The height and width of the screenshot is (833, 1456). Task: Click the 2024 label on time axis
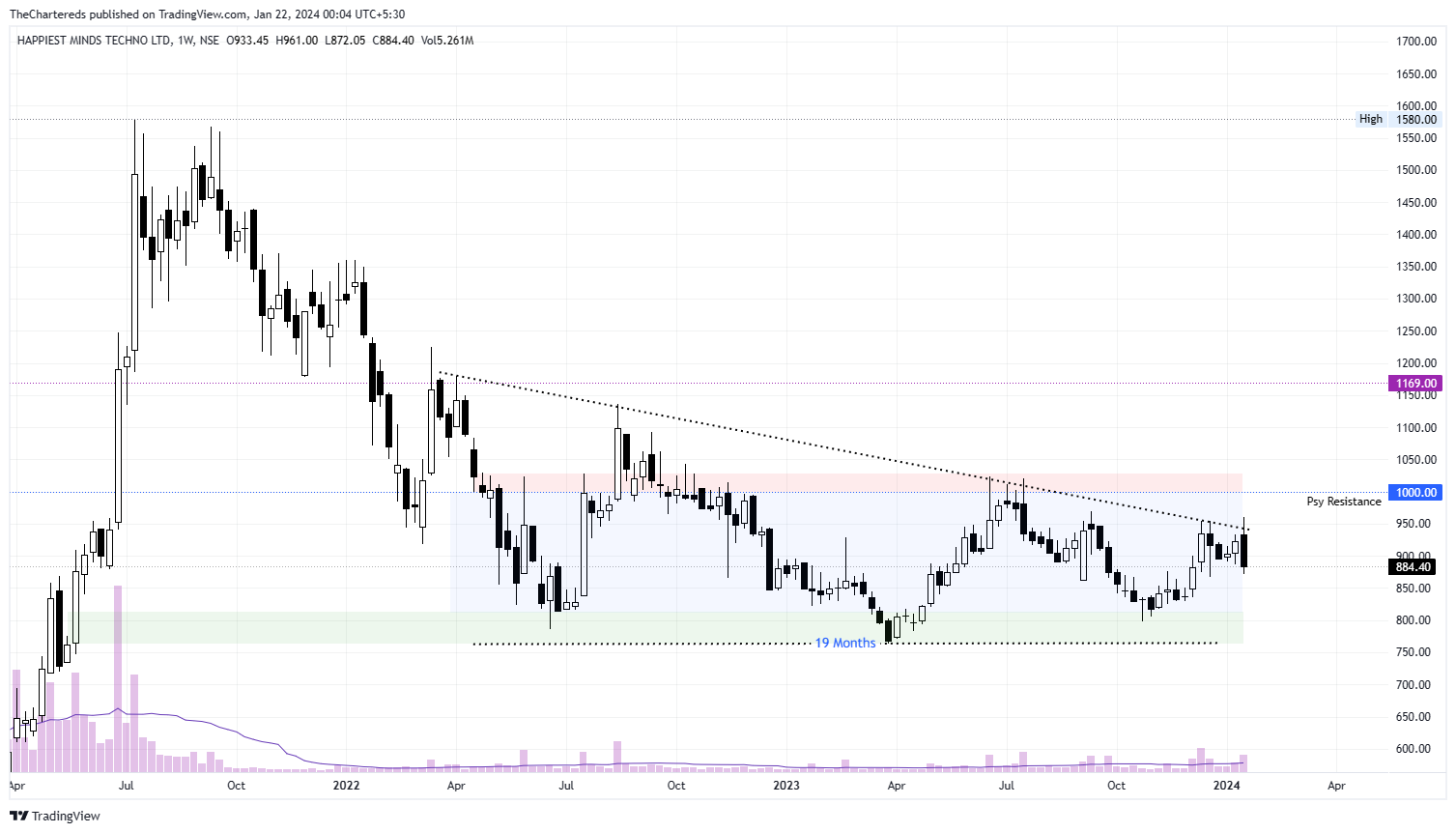click(x=1227, y=786)
